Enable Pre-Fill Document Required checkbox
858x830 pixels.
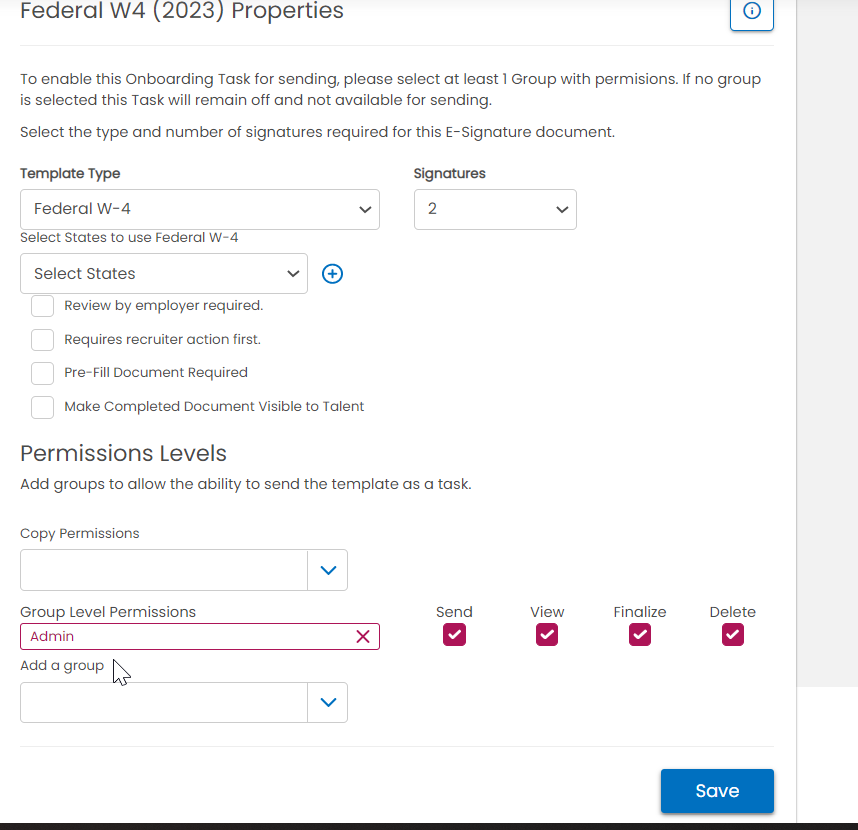[42, 373]
